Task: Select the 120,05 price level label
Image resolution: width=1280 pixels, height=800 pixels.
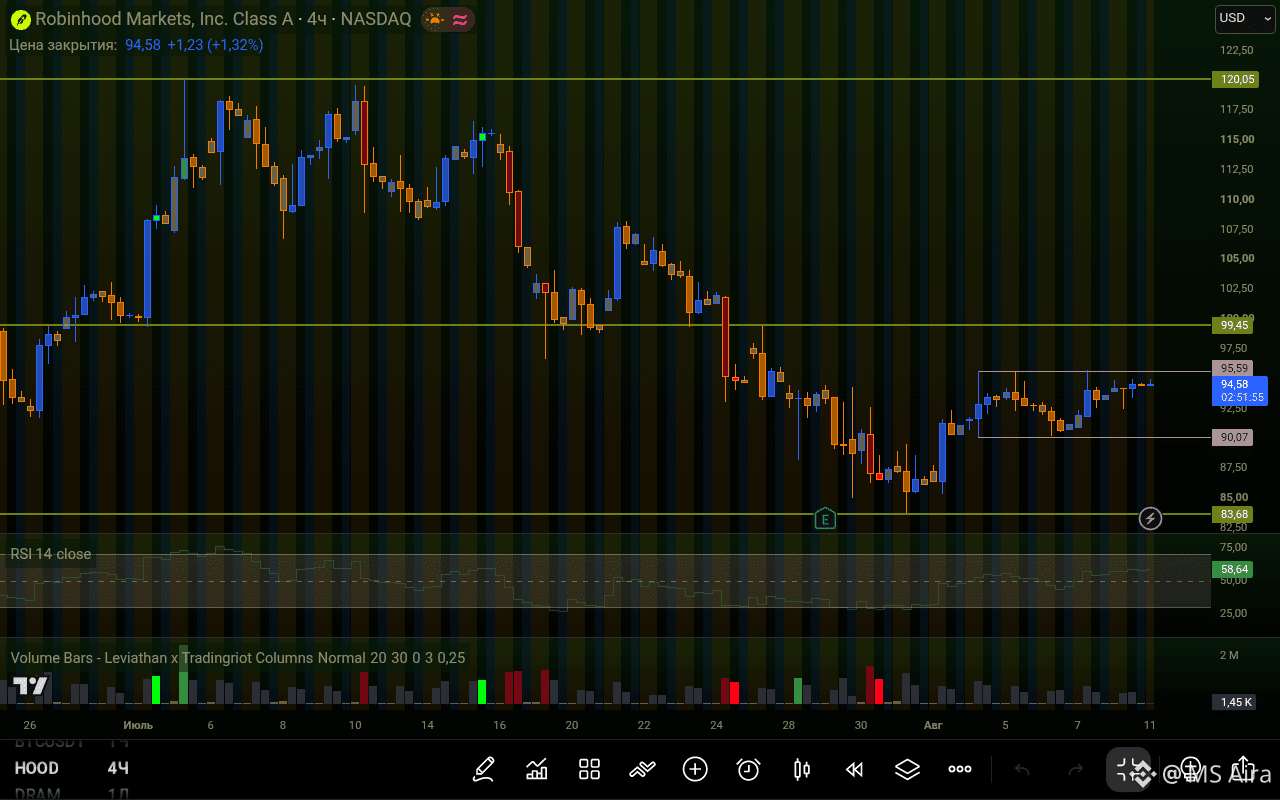Action: pyautogui.click(x=1235, y=80)
